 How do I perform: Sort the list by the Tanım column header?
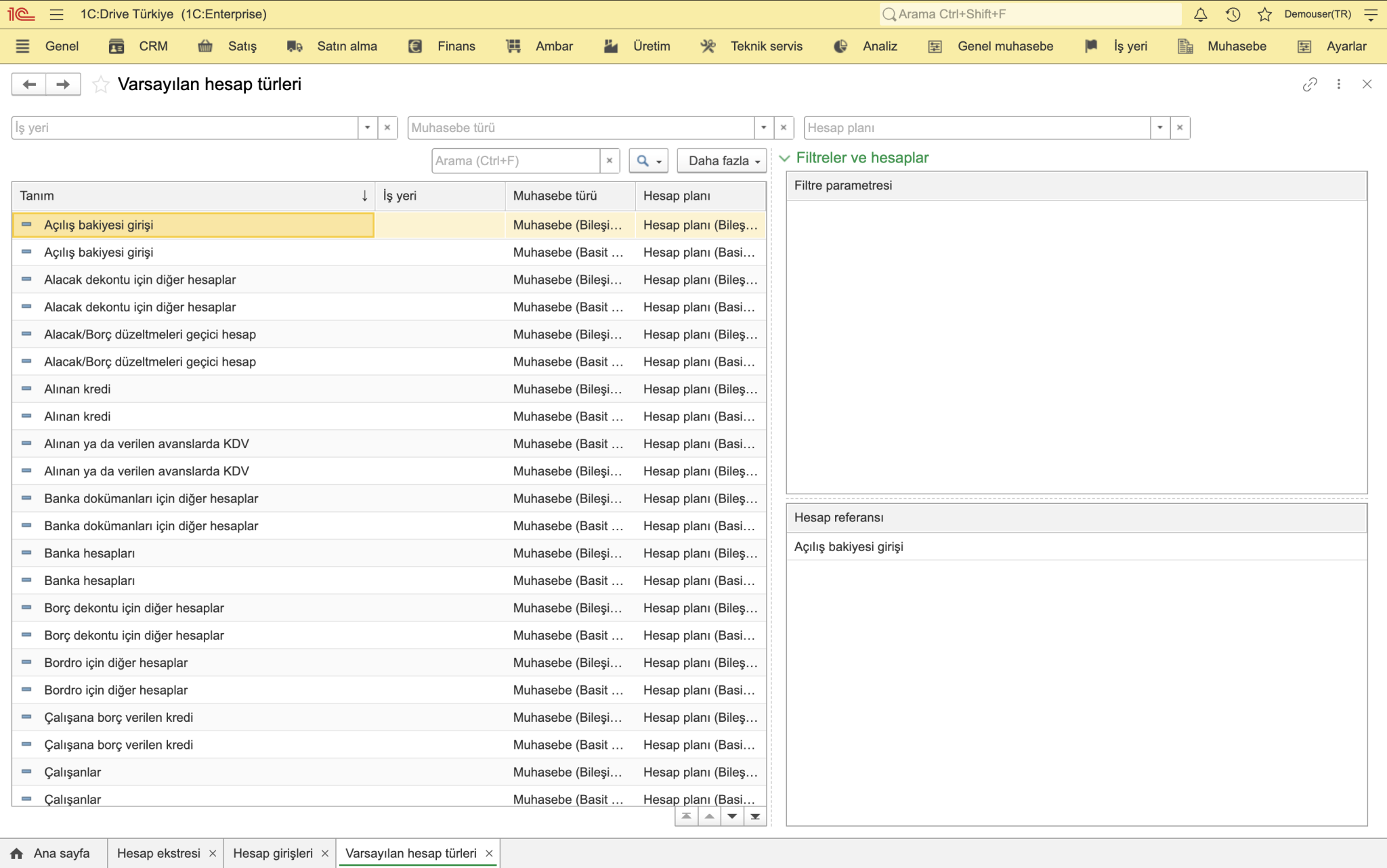pos(193,196)
